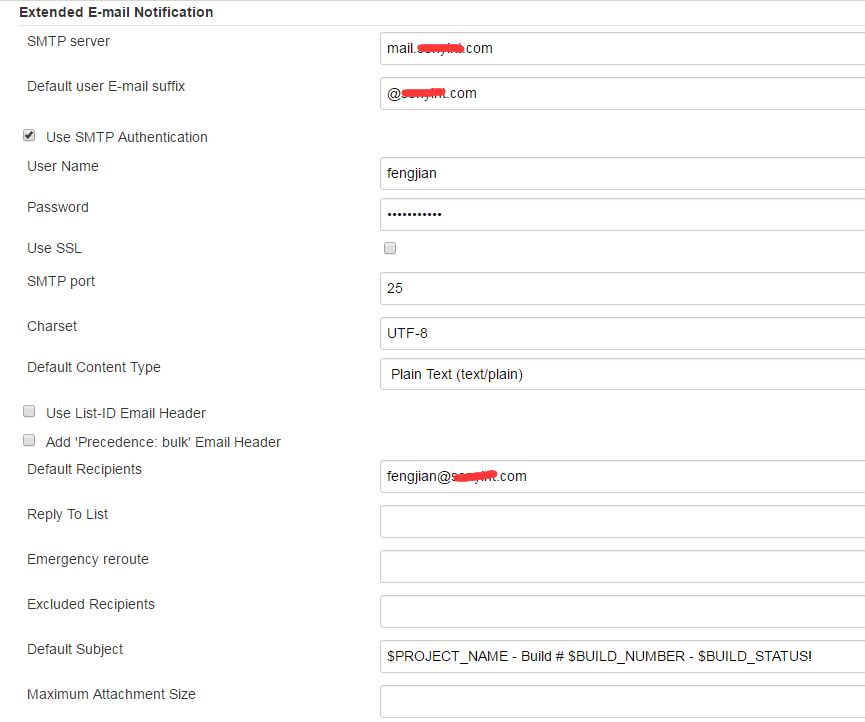Click the SMTP server input field
Screen dimensions: 865x722
tap(622, 49)
